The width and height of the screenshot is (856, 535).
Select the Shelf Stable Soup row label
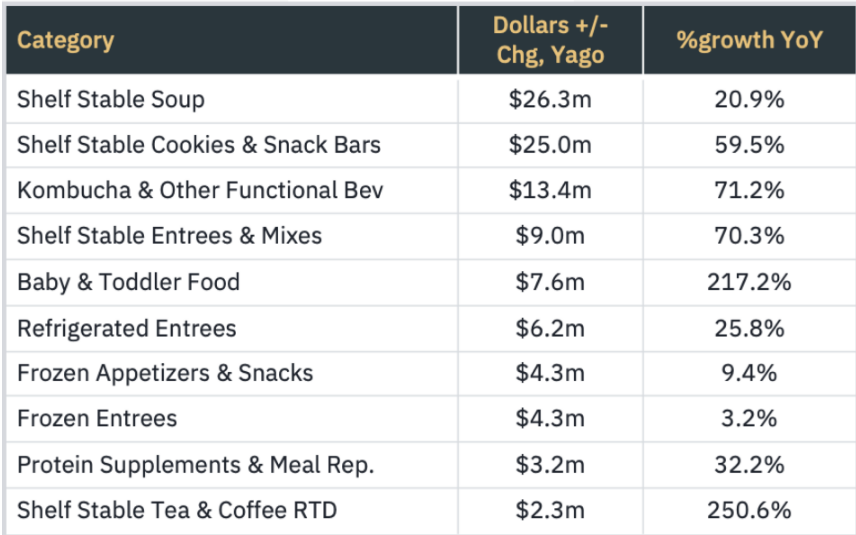pos(111,99)
